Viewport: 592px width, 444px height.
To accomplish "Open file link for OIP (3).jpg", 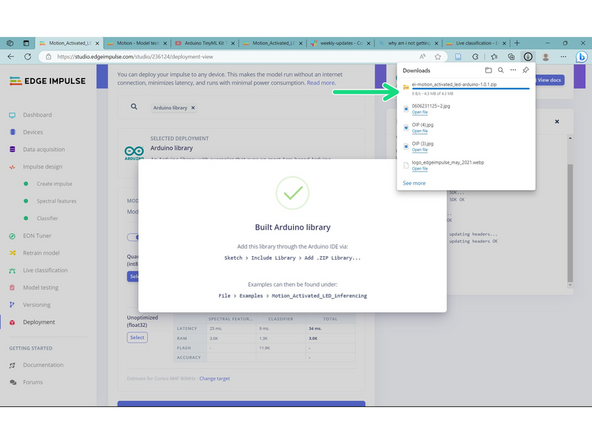I will coord(419,150).
